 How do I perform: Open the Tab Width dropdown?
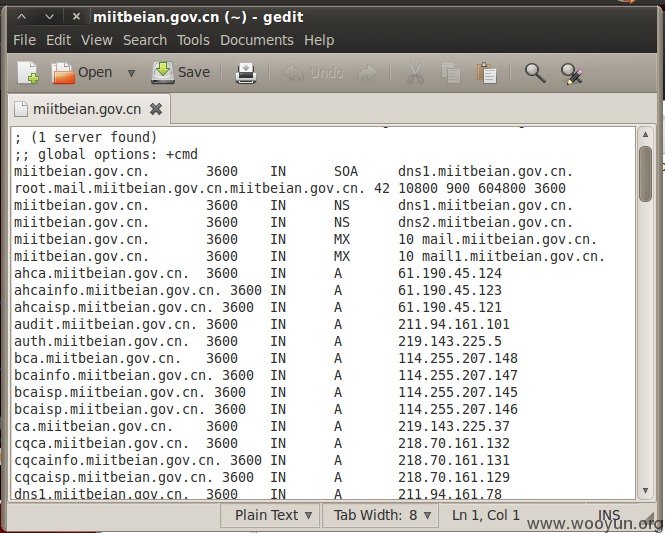click(382, 515)
